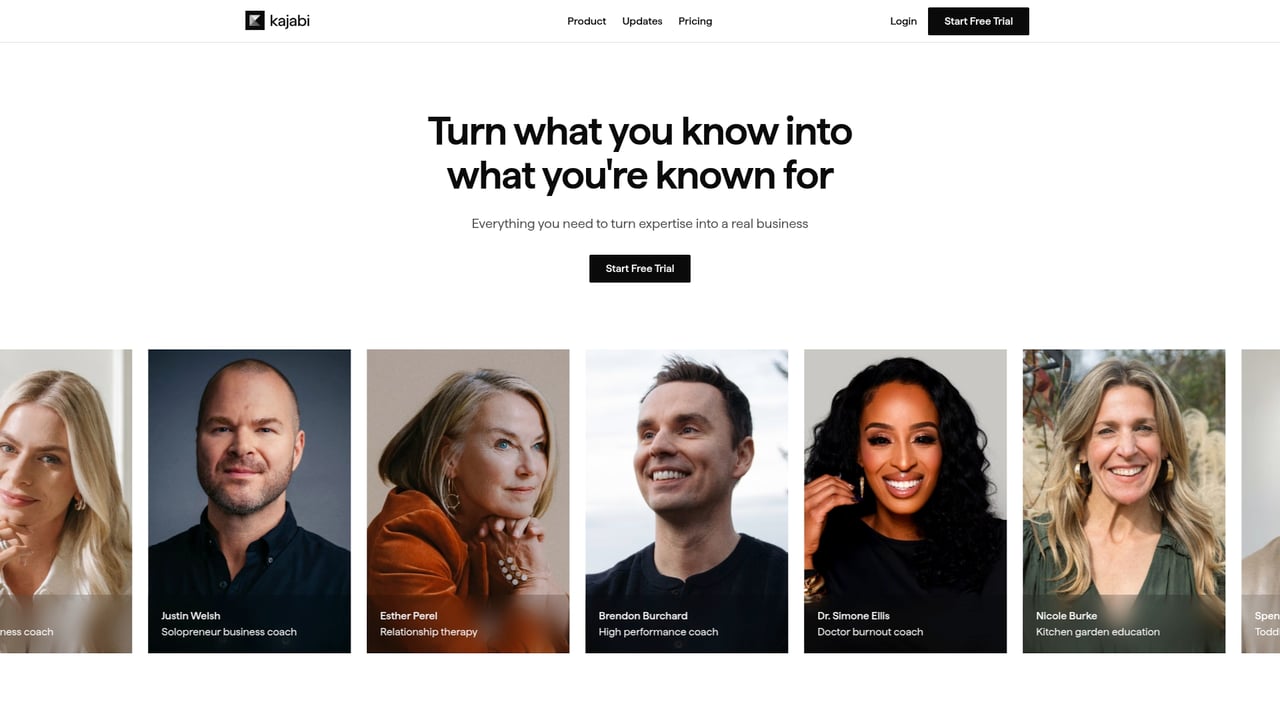Screen dimensions: 1280x720
Task: Open the Product menu
Action: (586, 21)
